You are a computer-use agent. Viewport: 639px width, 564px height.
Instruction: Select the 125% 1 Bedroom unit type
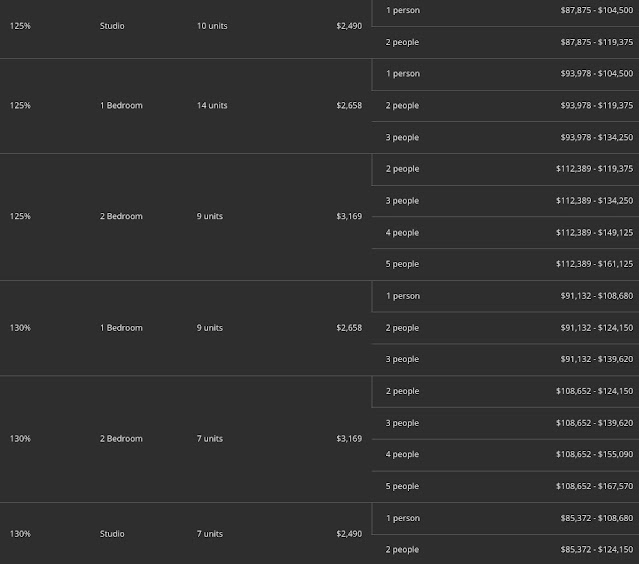[121, 106]
